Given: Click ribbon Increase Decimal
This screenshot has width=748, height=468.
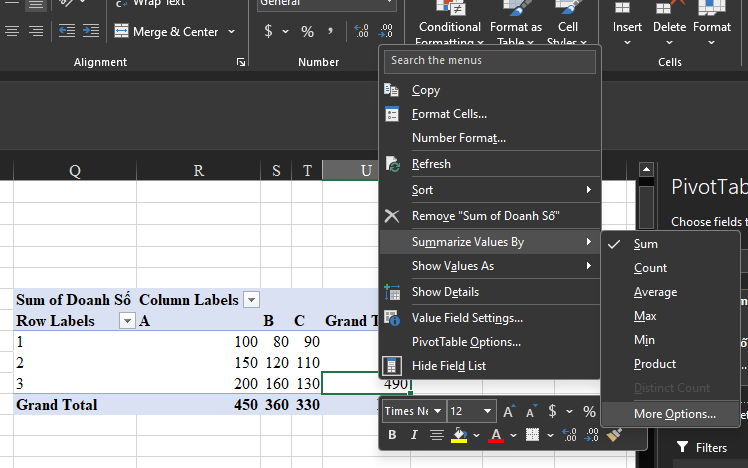Looking at the screenshot, I should 361,31.
